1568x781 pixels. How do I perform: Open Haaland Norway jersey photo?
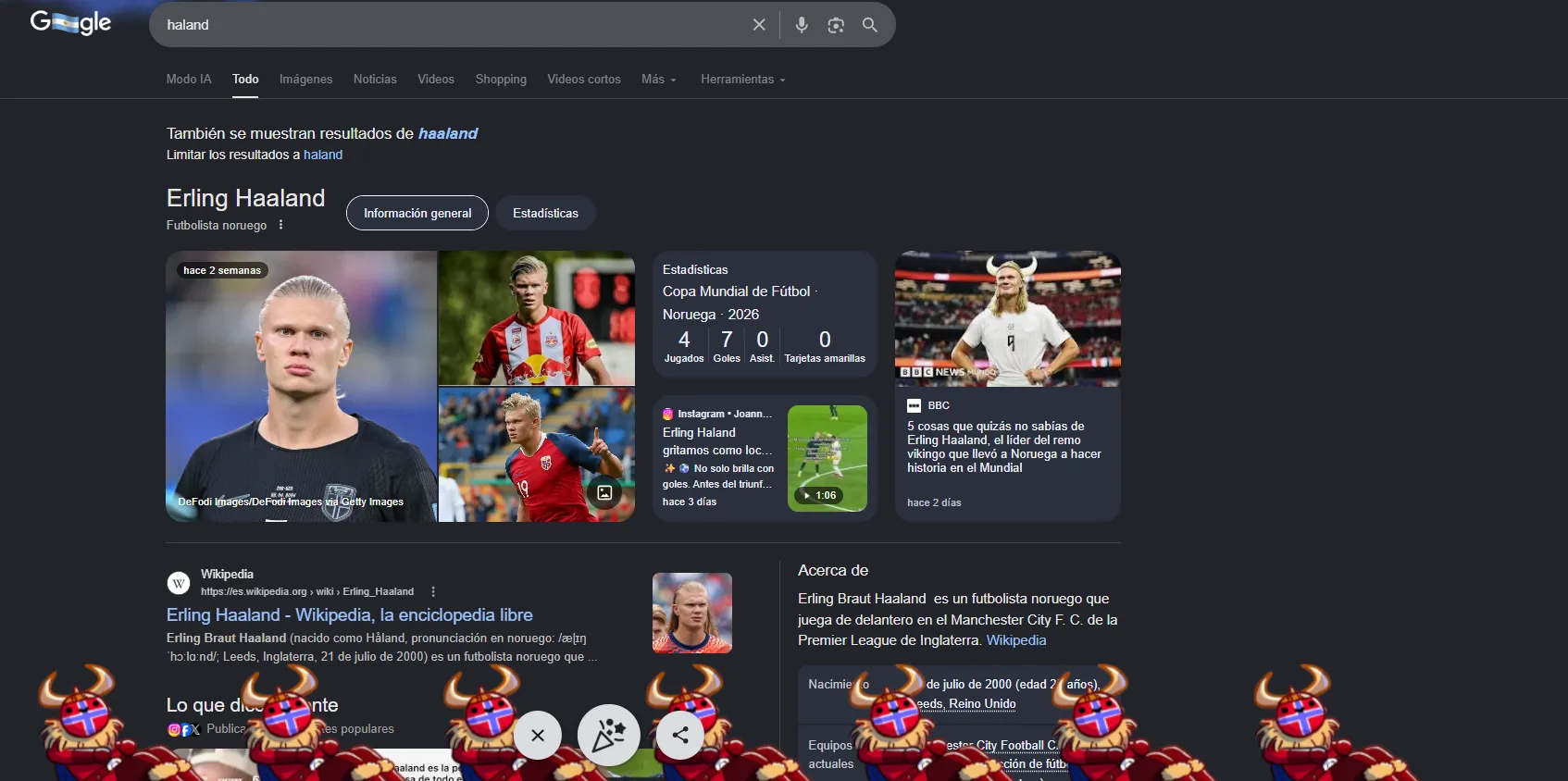537,454
